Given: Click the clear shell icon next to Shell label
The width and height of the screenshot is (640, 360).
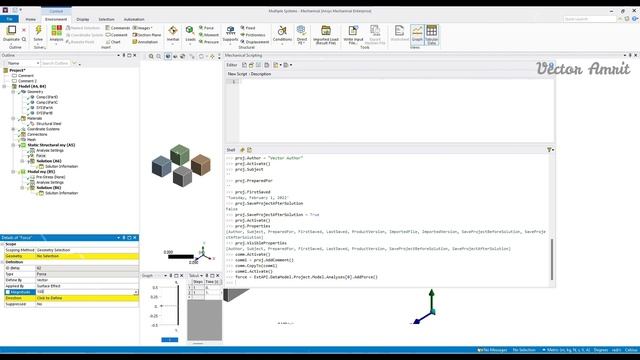Looking at the screenshot, I should (x=242, y=150).
